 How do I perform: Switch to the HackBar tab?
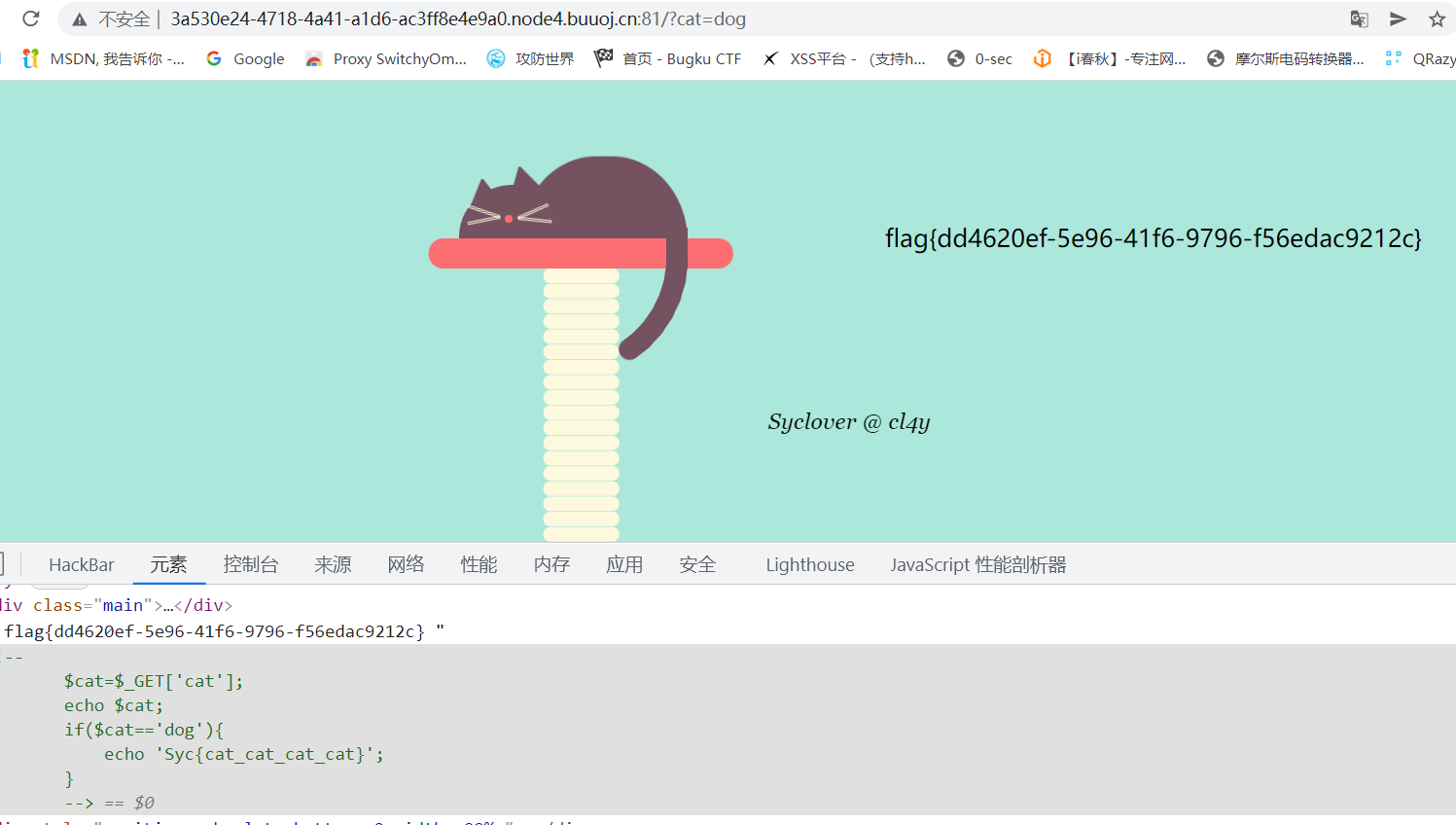point(81,564)
